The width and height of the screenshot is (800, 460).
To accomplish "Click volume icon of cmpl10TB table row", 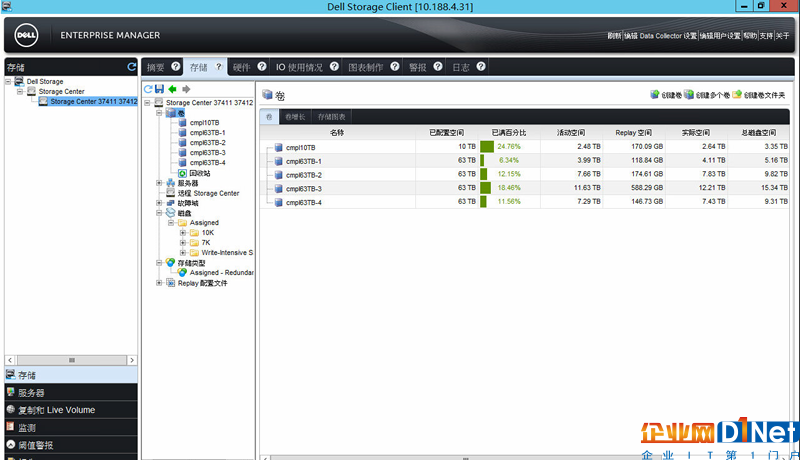I will pos(279,147).
